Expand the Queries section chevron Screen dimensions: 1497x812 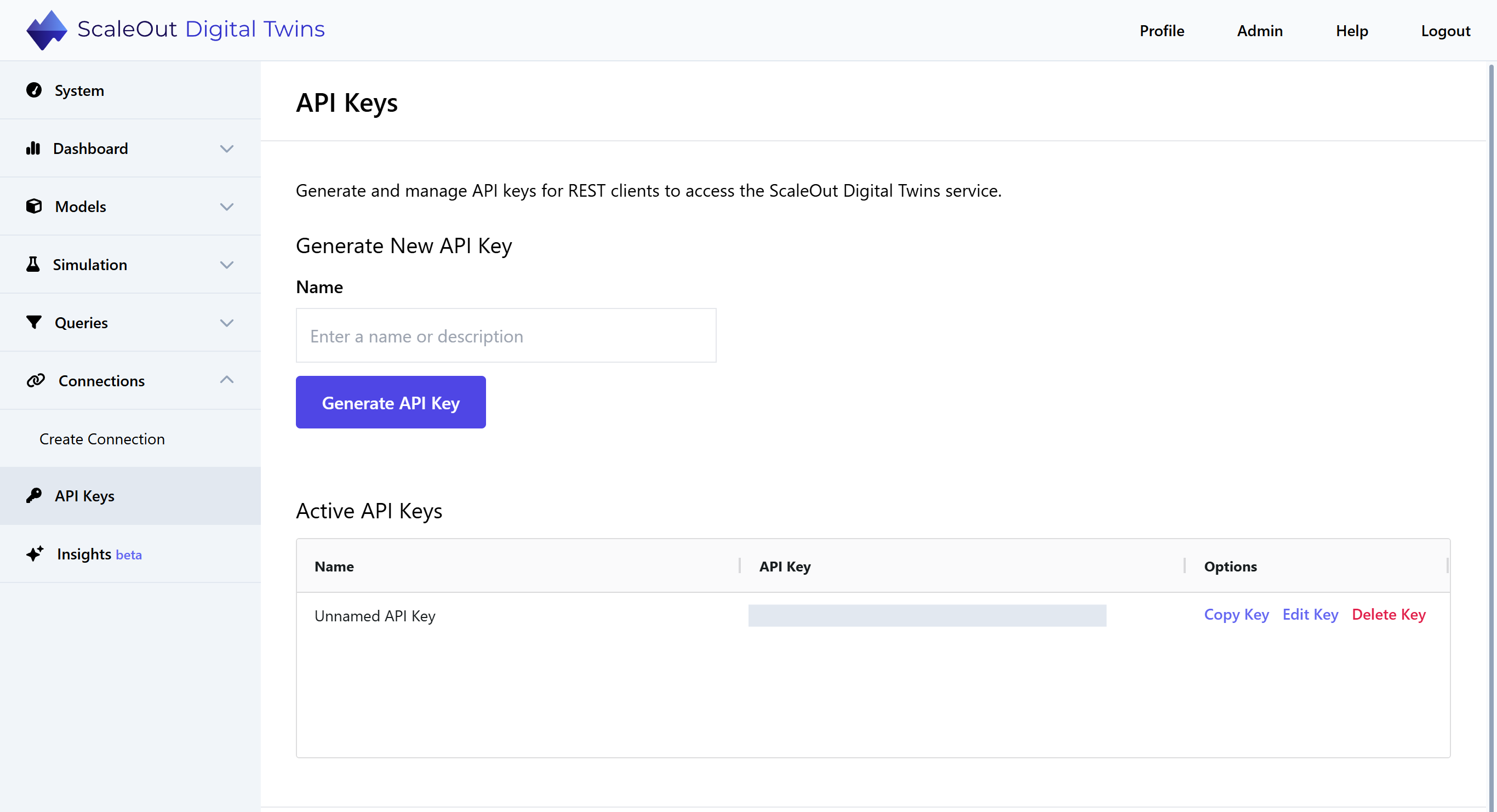coord(227,323)
